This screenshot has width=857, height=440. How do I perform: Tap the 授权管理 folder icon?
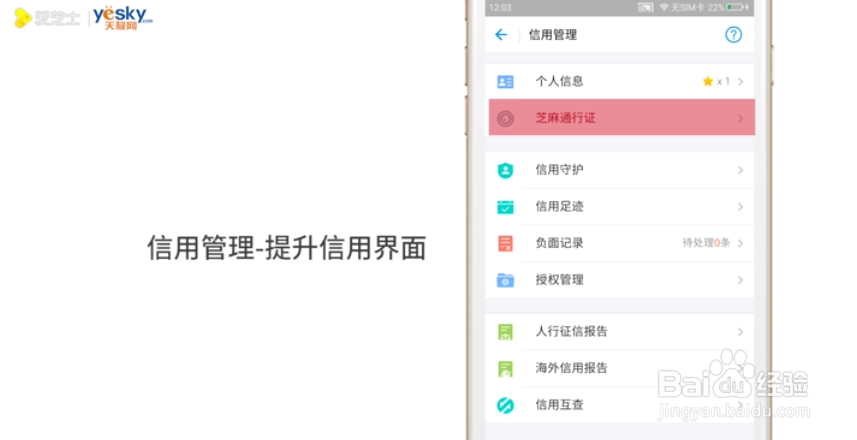click(505, 280)
